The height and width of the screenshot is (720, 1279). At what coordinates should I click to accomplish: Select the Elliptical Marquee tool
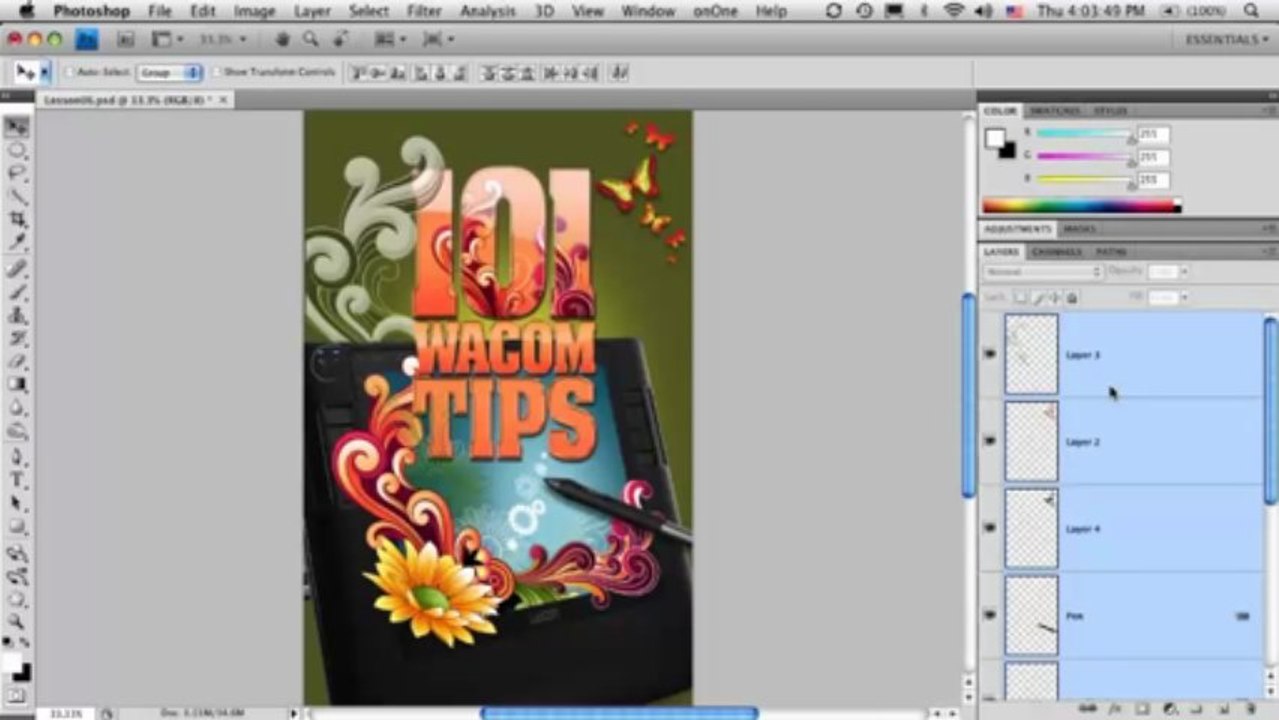17,151
